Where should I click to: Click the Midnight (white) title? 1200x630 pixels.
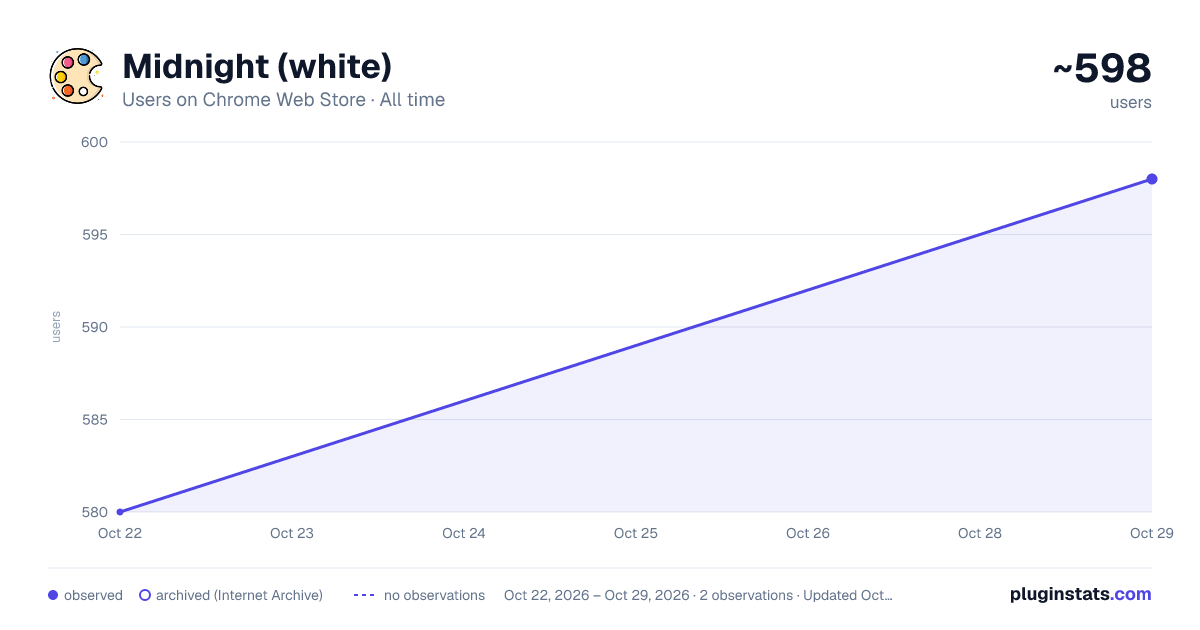pyautogui.click(x=257, y=67)
